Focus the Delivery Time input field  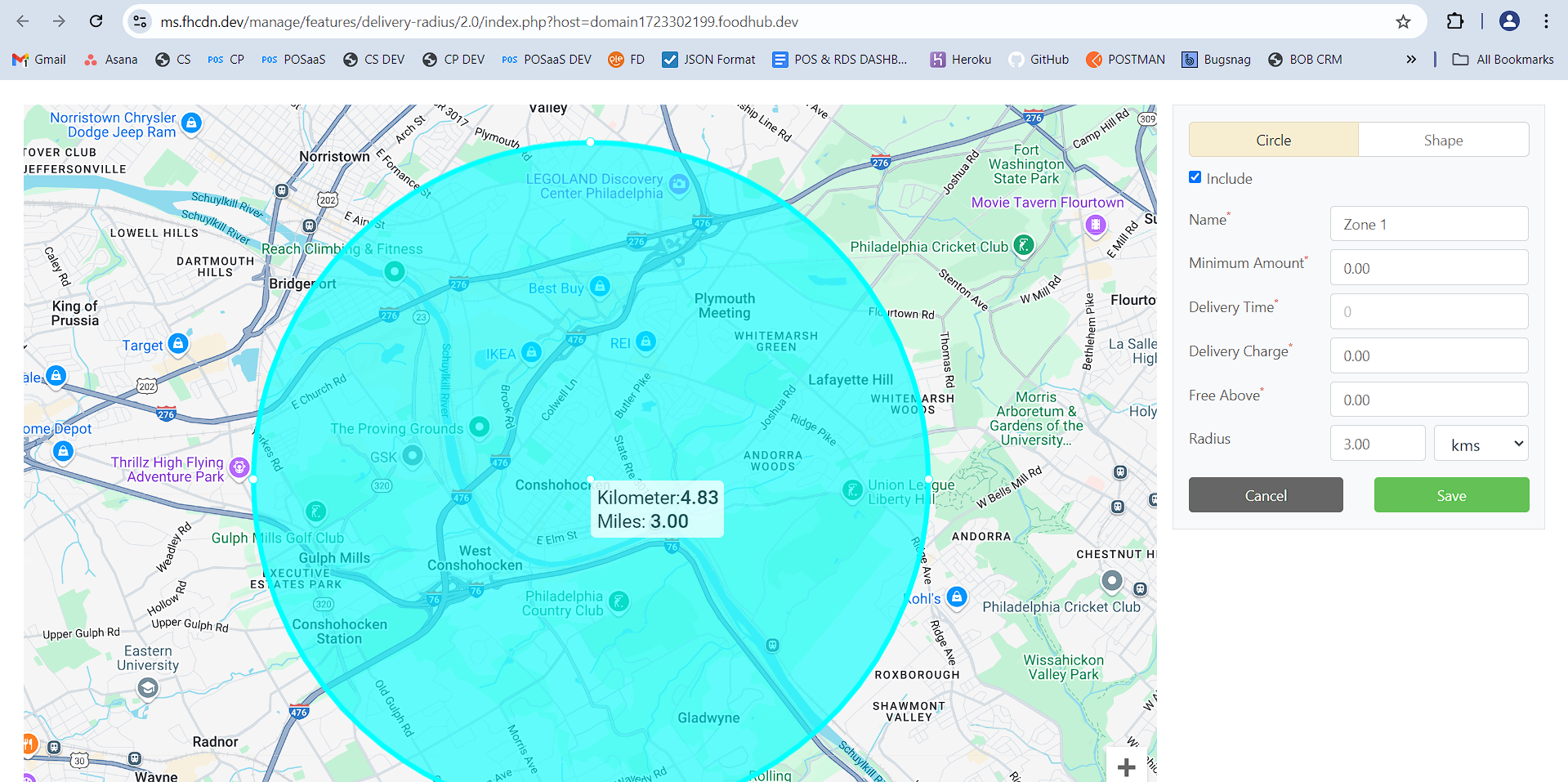coord(1429,311)
